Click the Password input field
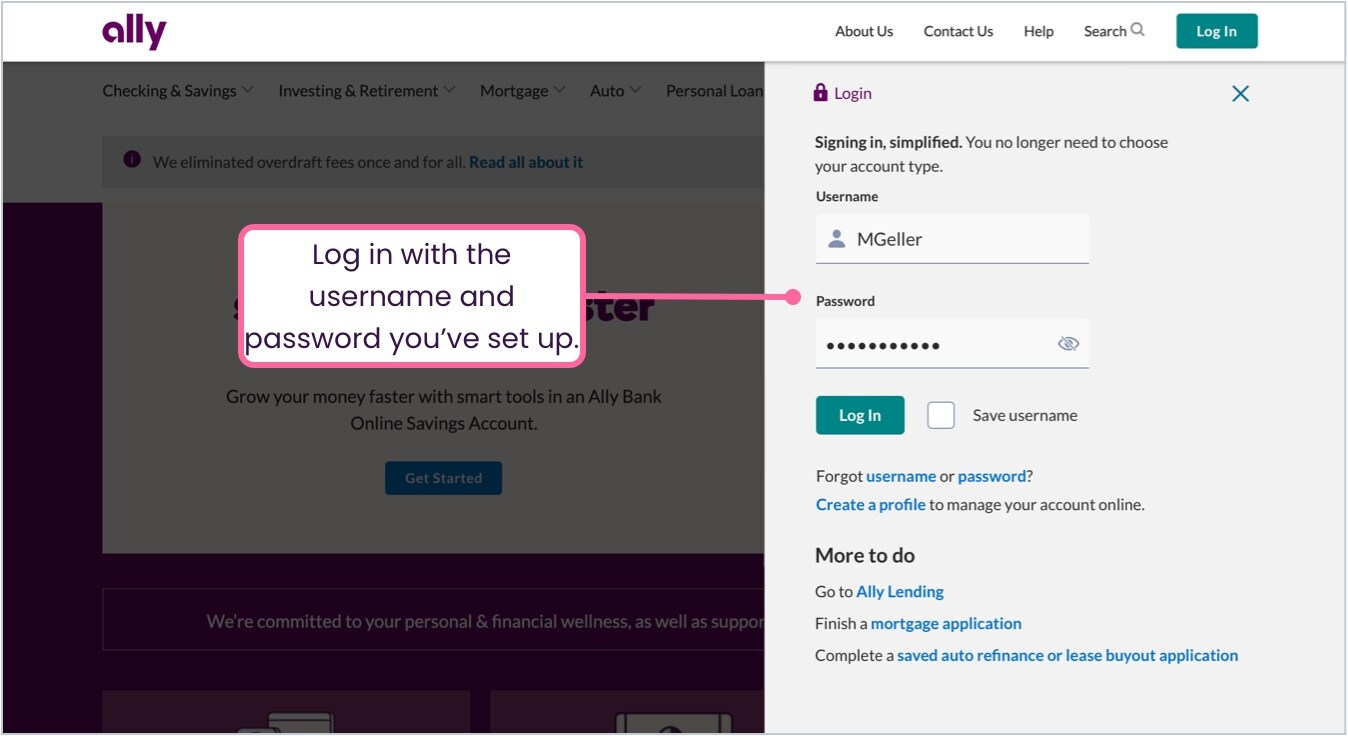This screenshot has width=1348, height=736. [x=952, y=344]
